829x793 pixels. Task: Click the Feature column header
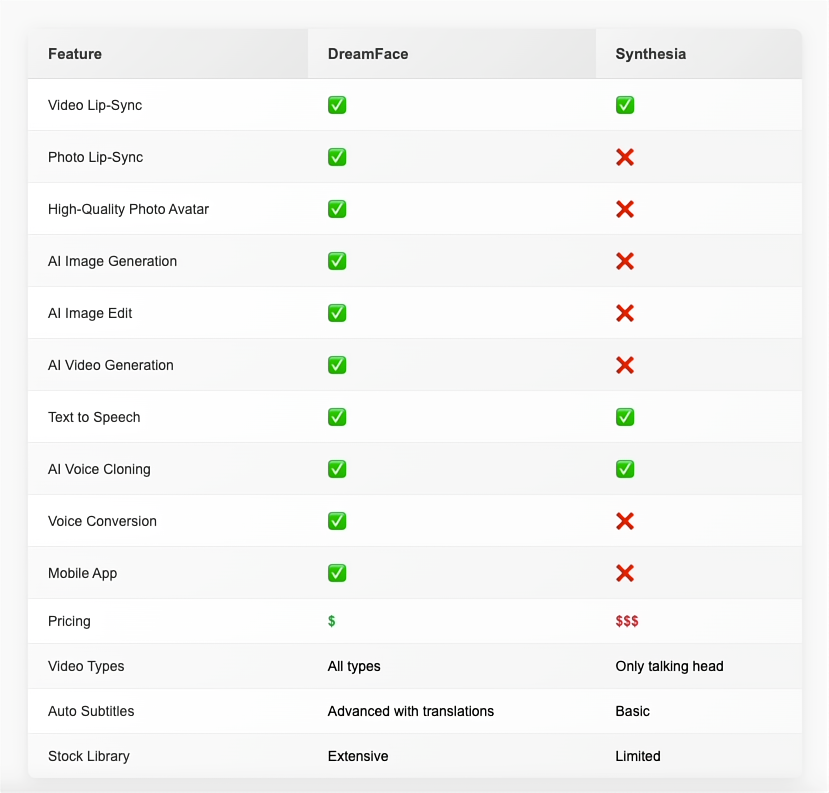tap(75, 54)
